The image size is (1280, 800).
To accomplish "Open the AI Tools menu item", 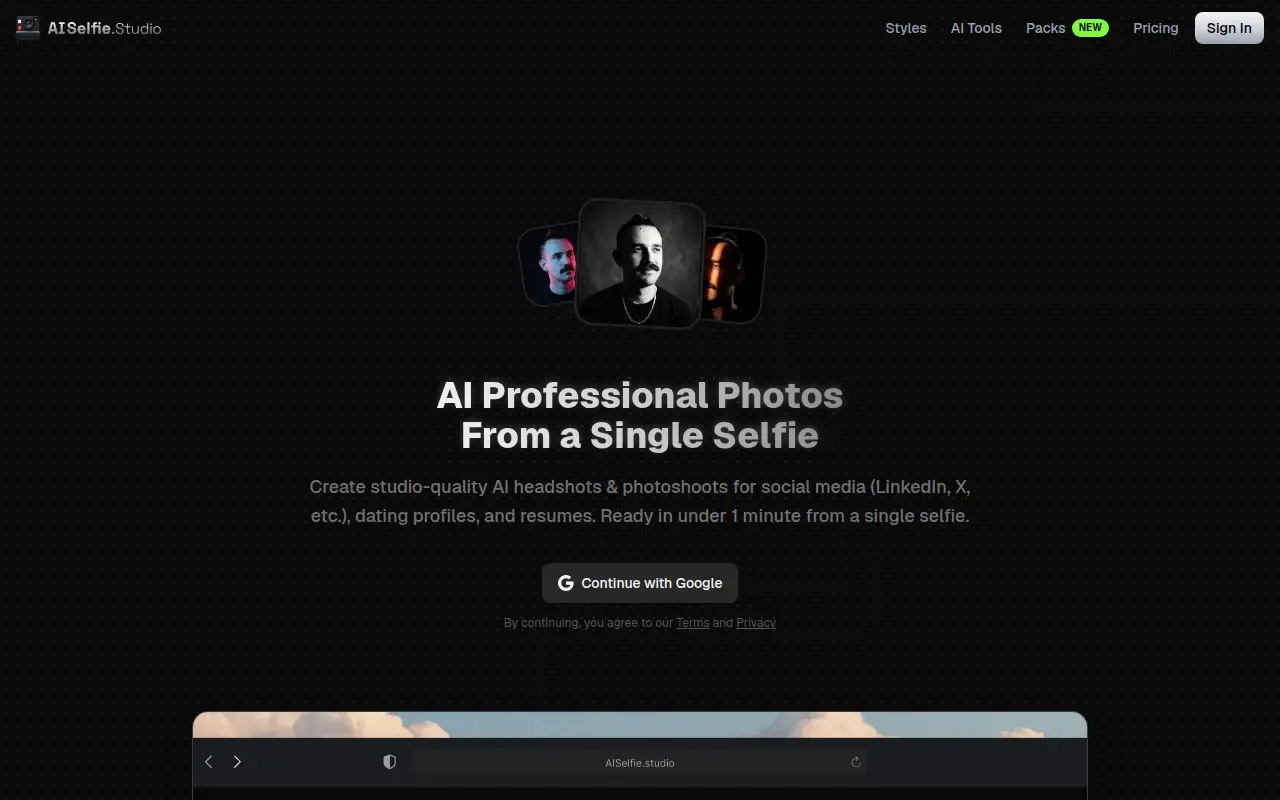I will pyautogui.click(x=976, y=28).
